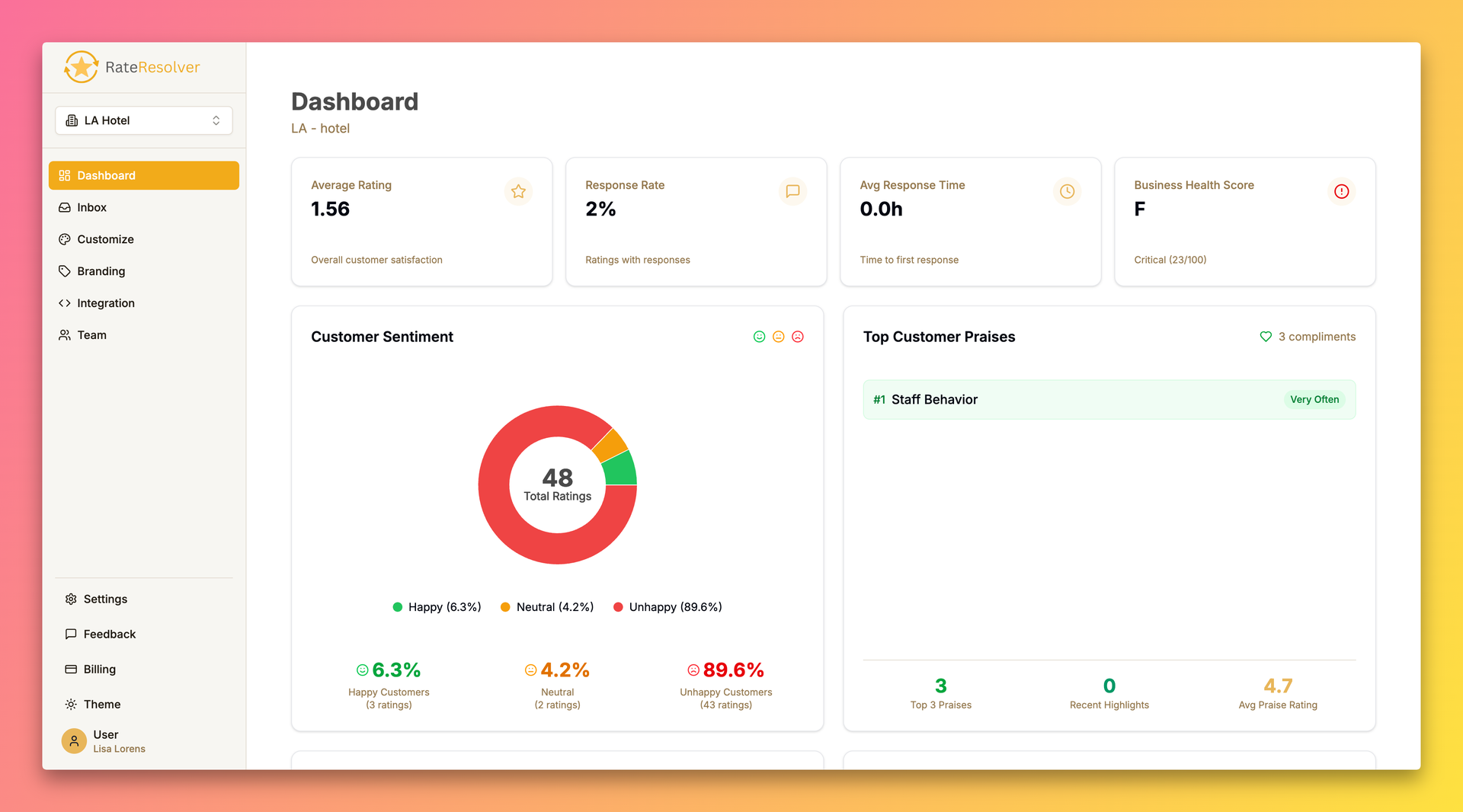Click the Branding tag icon
Screen dimensions: 1463x812
(x=66, y=271)
